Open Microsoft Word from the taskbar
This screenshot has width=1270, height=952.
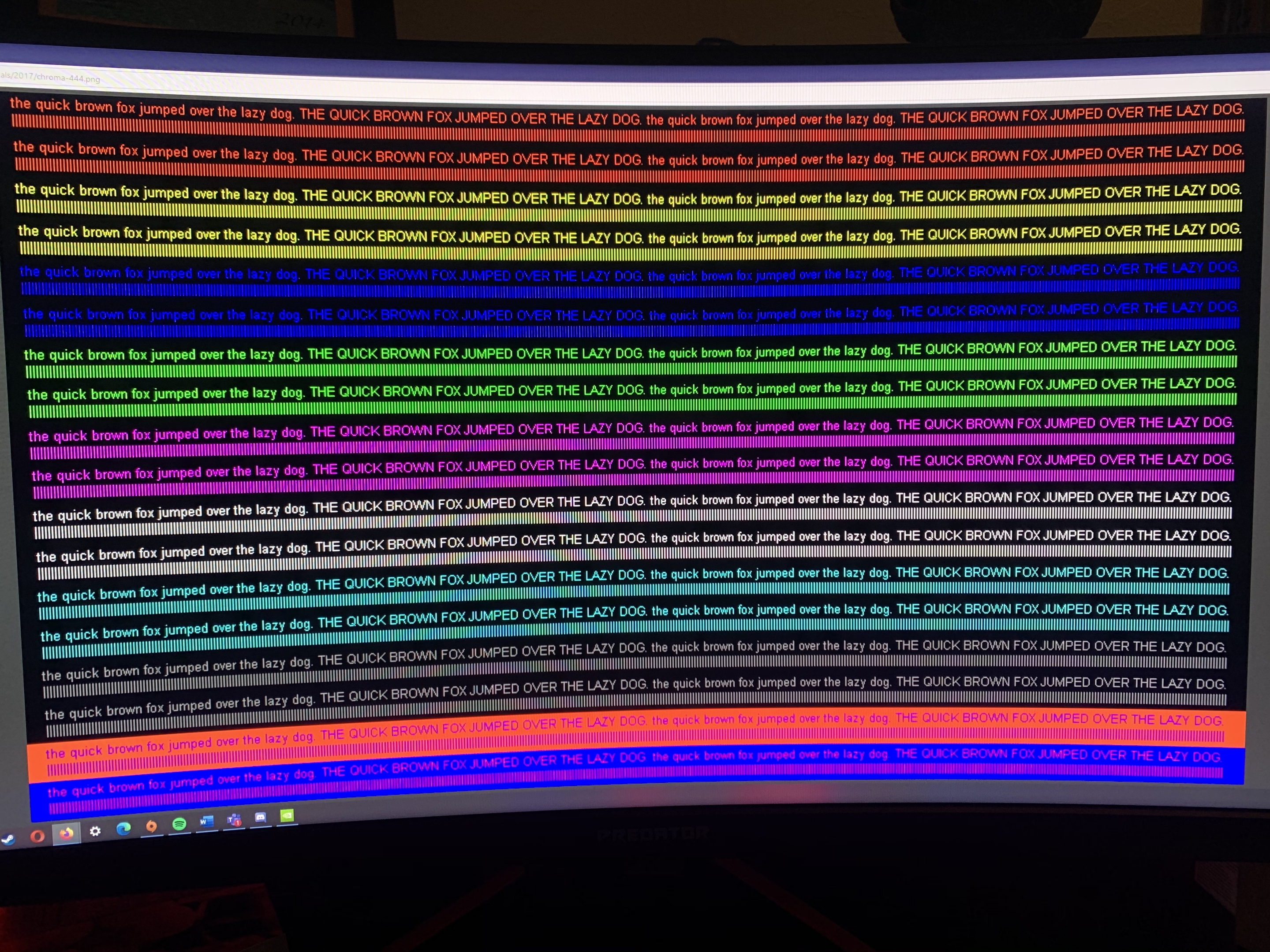click(207, 821)
